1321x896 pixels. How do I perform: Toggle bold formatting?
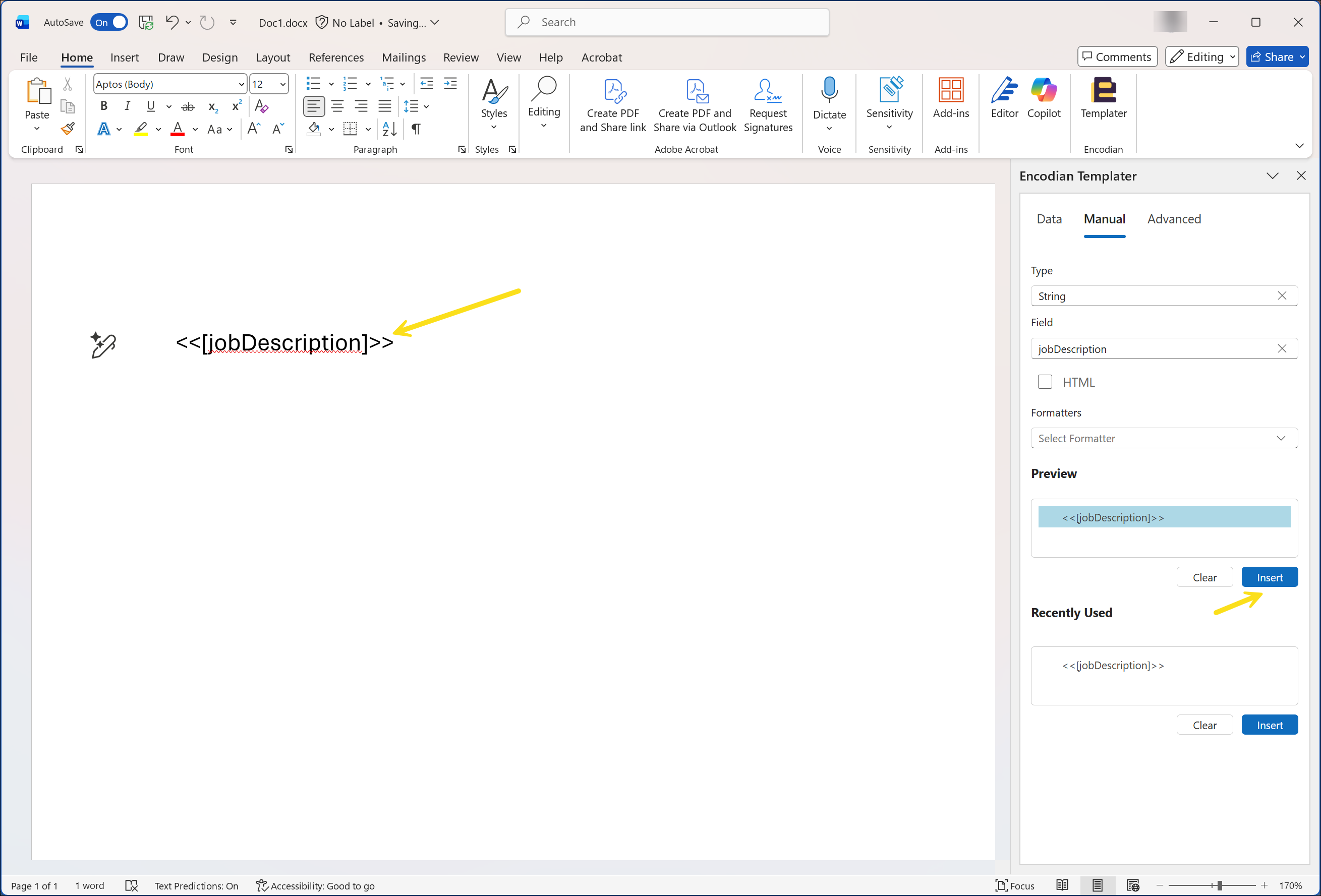pyautogui.click(x=103, y=106)
